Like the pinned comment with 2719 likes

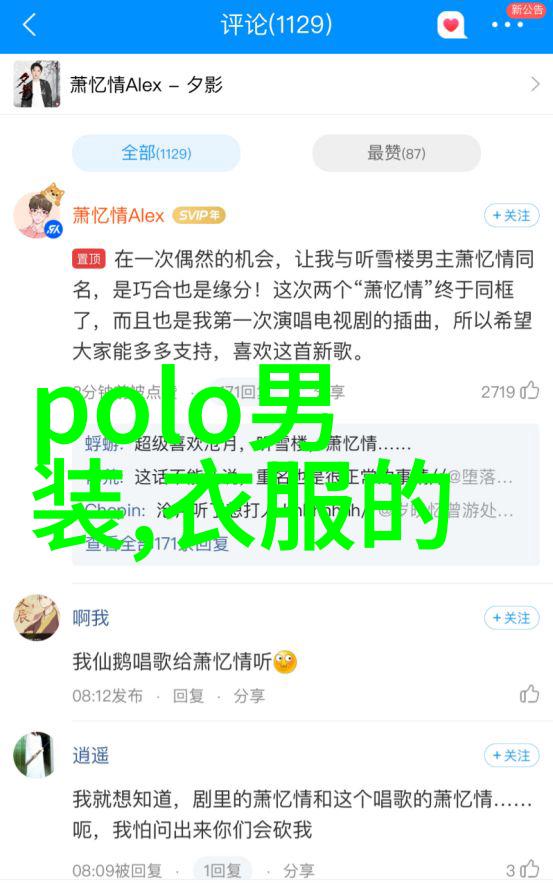[530, 391]
